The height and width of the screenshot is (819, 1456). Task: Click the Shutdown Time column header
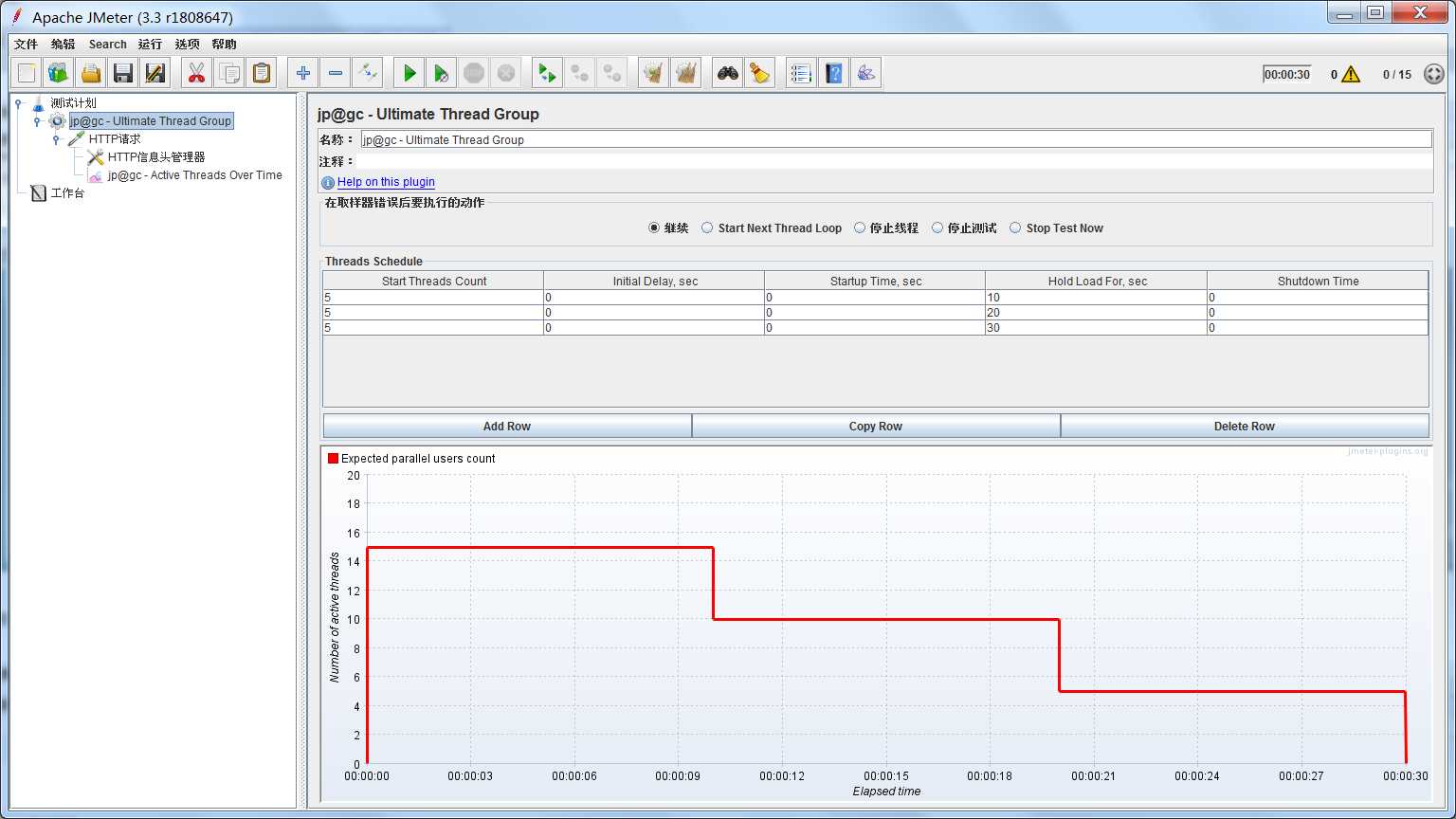[x=1318, y=281]
